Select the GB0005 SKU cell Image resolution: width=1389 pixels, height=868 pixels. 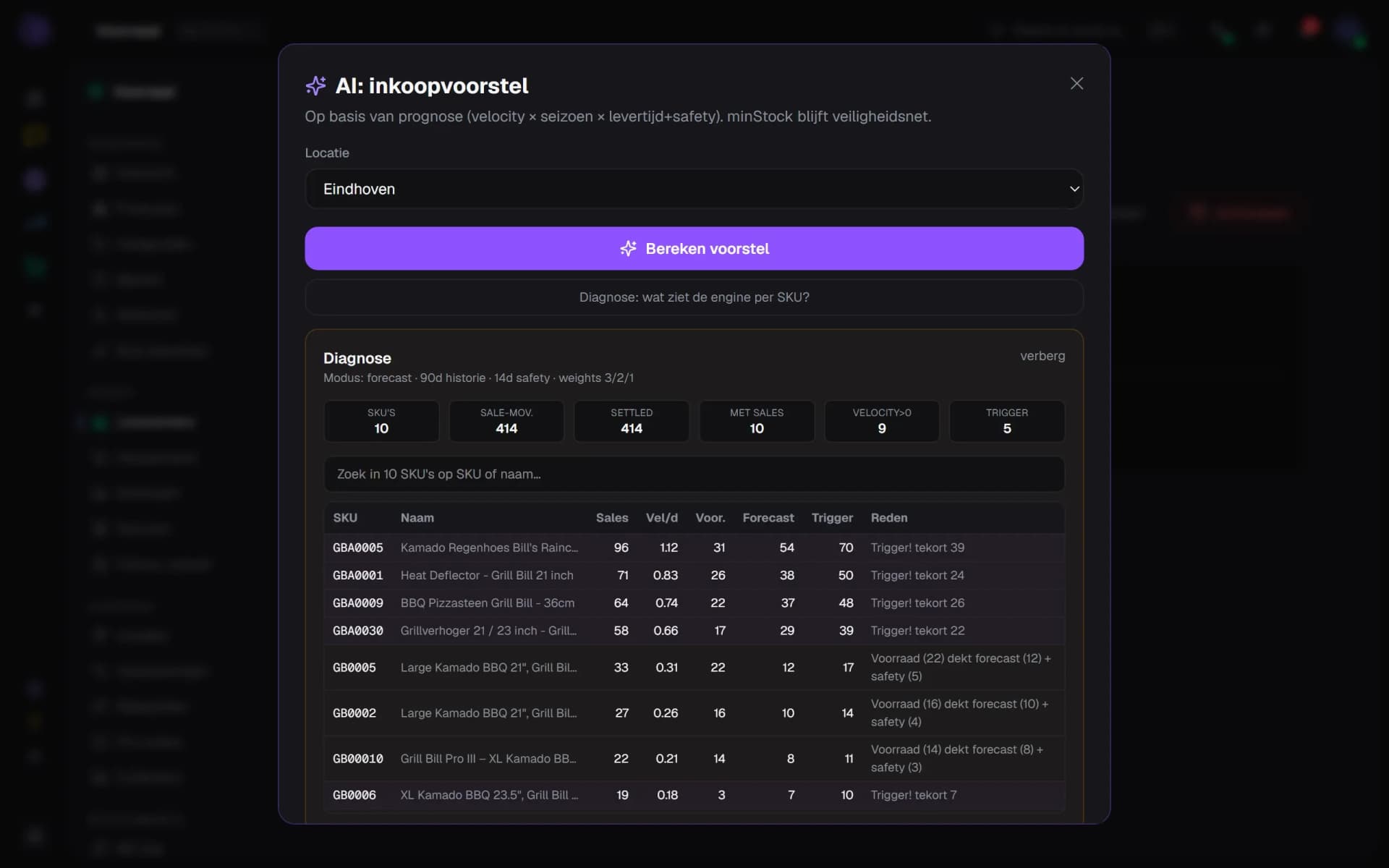[x=354, y=668]
